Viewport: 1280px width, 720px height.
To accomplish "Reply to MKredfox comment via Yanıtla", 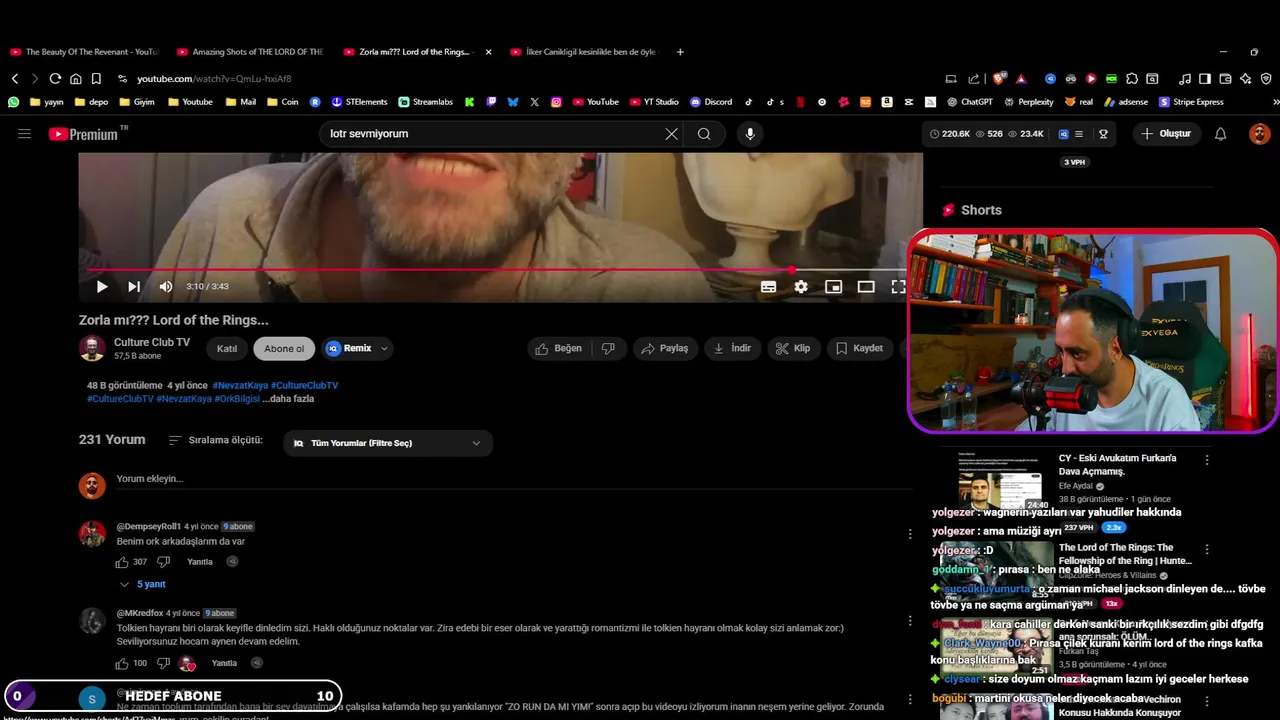I will [224, 663].
